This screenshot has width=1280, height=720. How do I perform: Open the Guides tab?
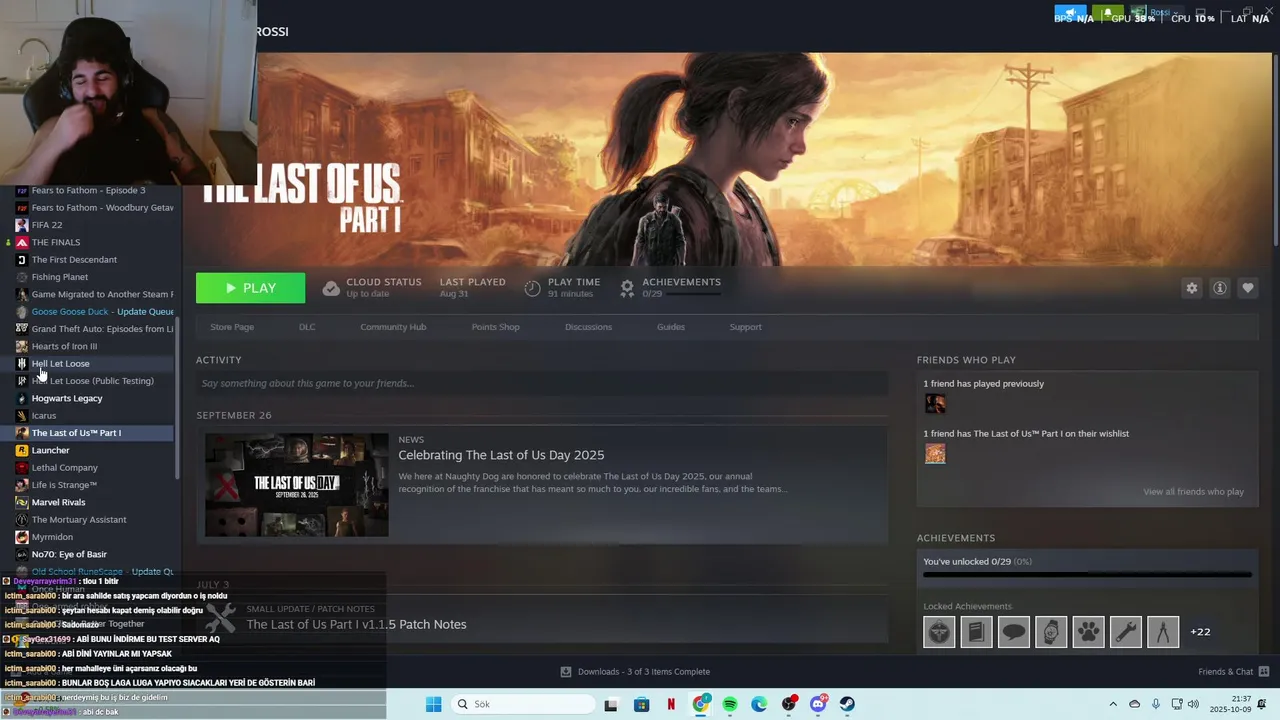(671, 327)
